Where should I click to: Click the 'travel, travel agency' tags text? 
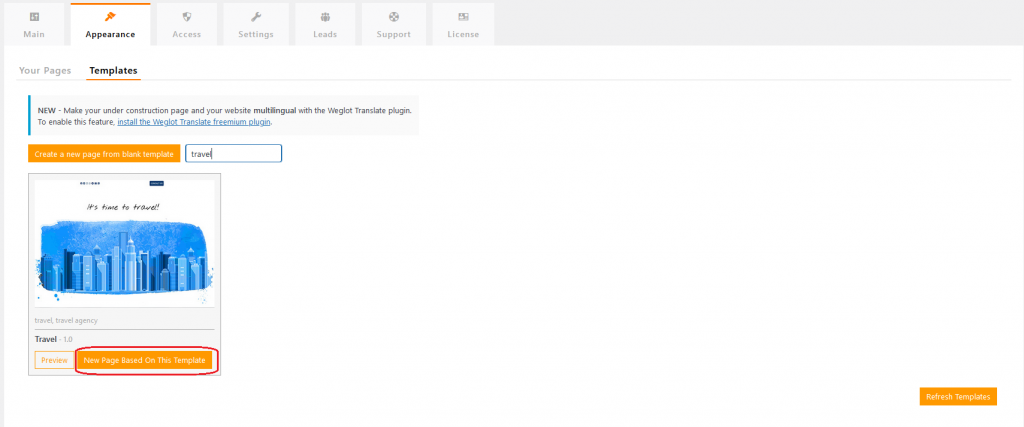coord(66,321)
